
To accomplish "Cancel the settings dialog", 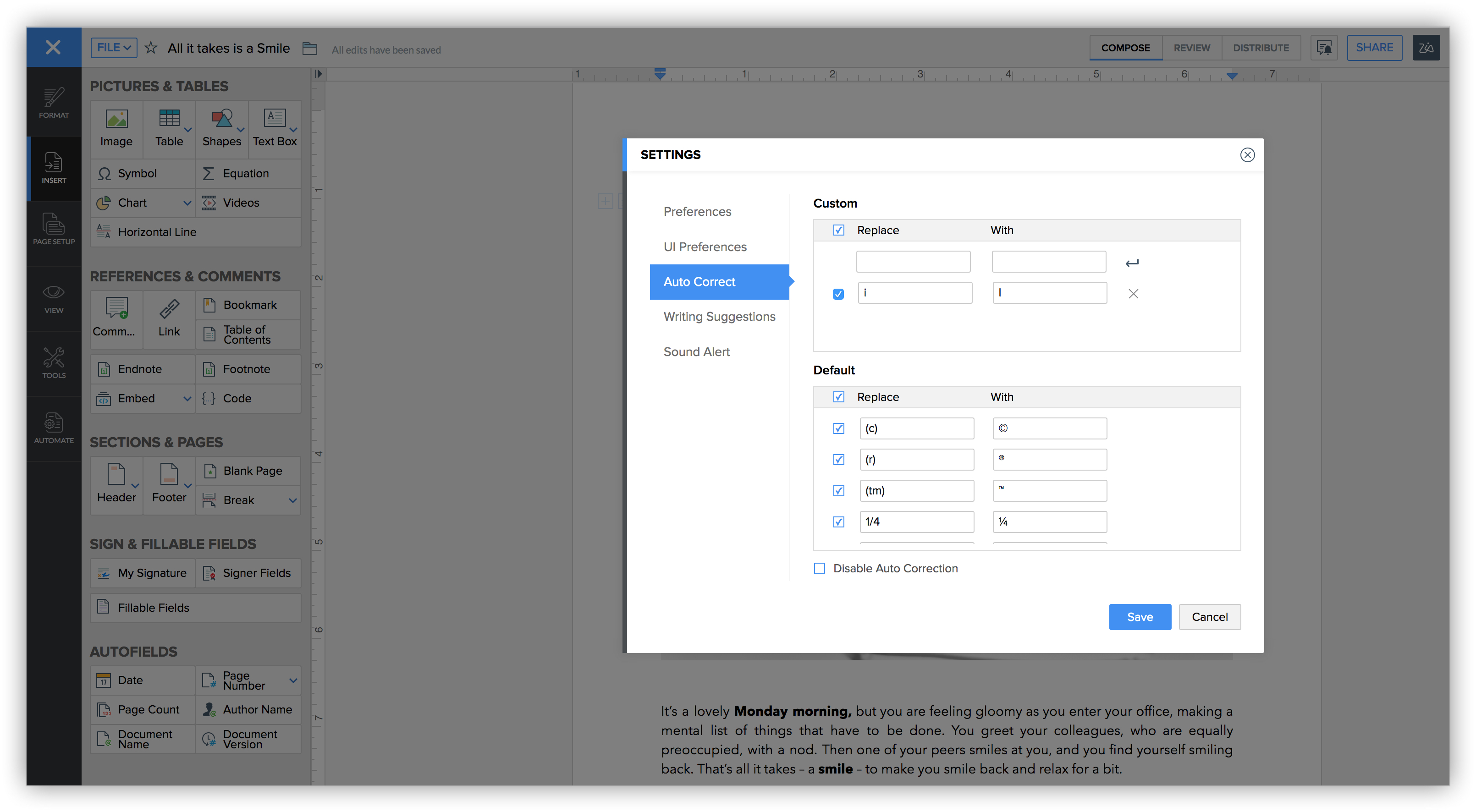I will (x=1209, y=617).
